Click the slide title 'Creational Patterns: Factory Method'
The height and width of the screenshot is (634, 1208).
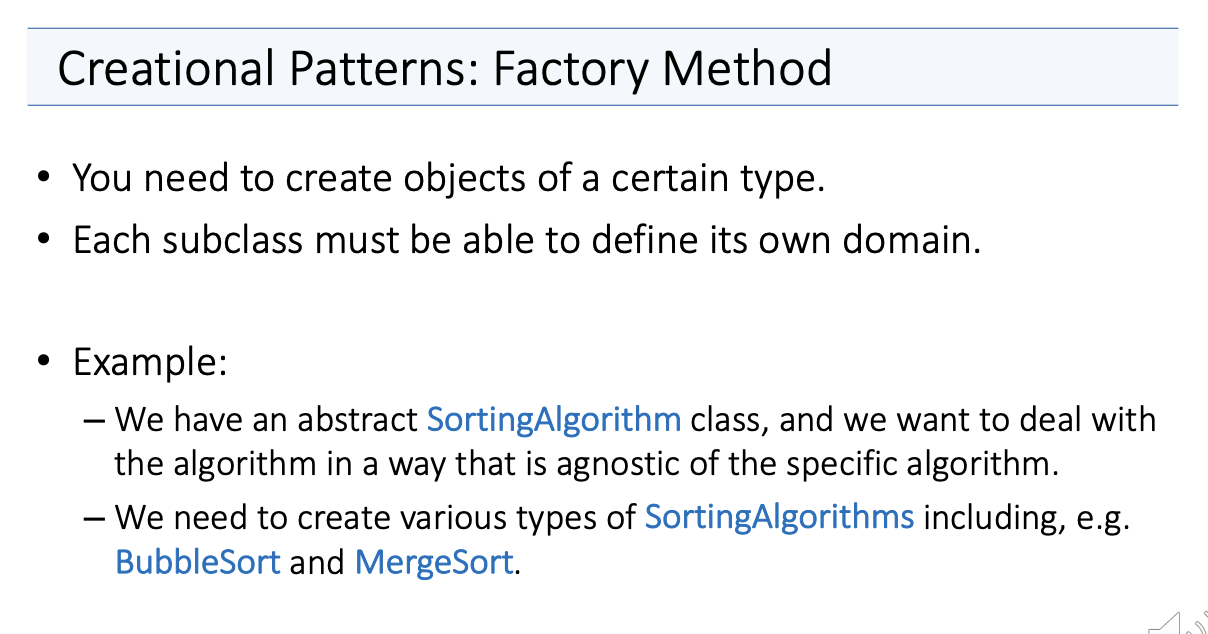(x=445, y=69)
